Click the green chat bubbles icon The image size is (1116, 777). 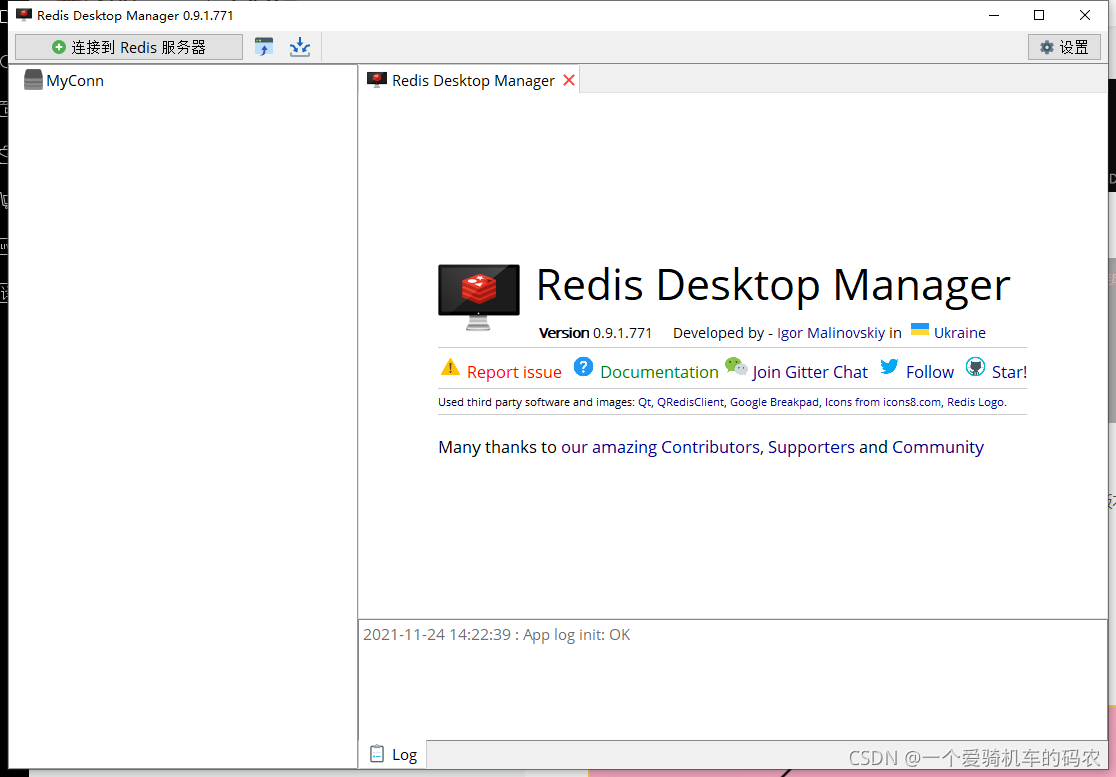click(x=736, y=367)
